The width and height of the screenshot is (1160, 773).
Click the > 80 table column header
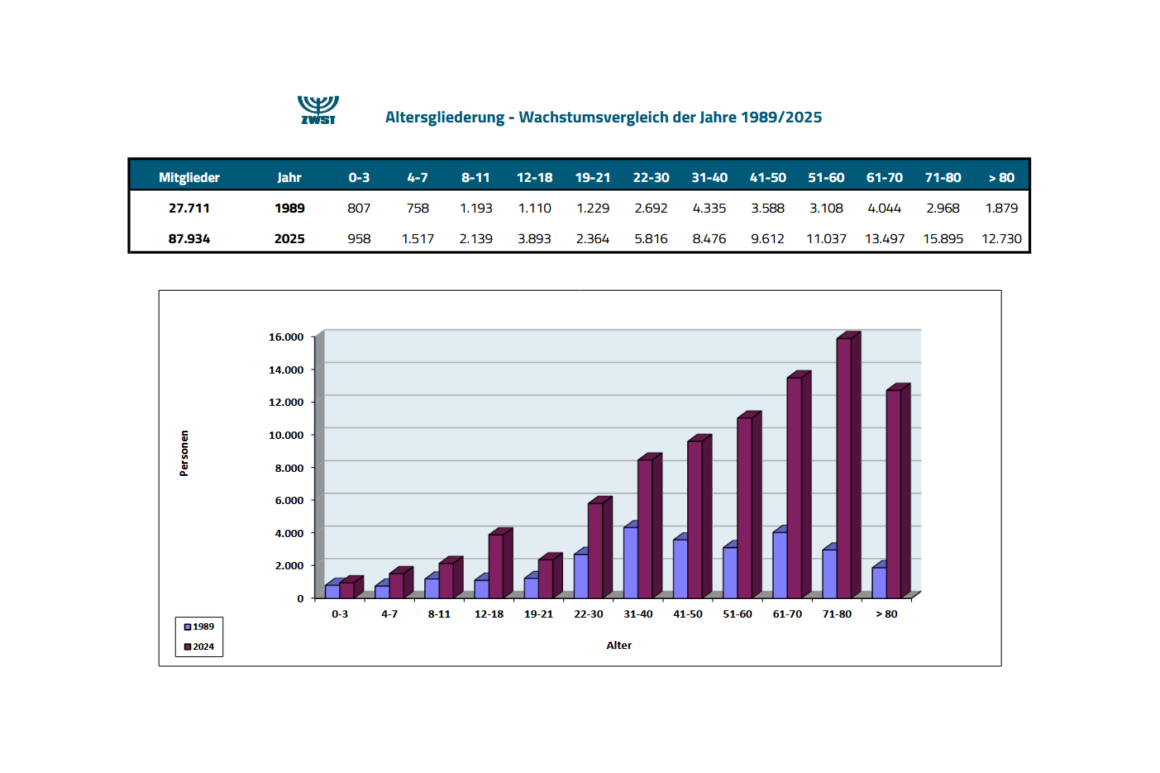tap(1001, 178)
